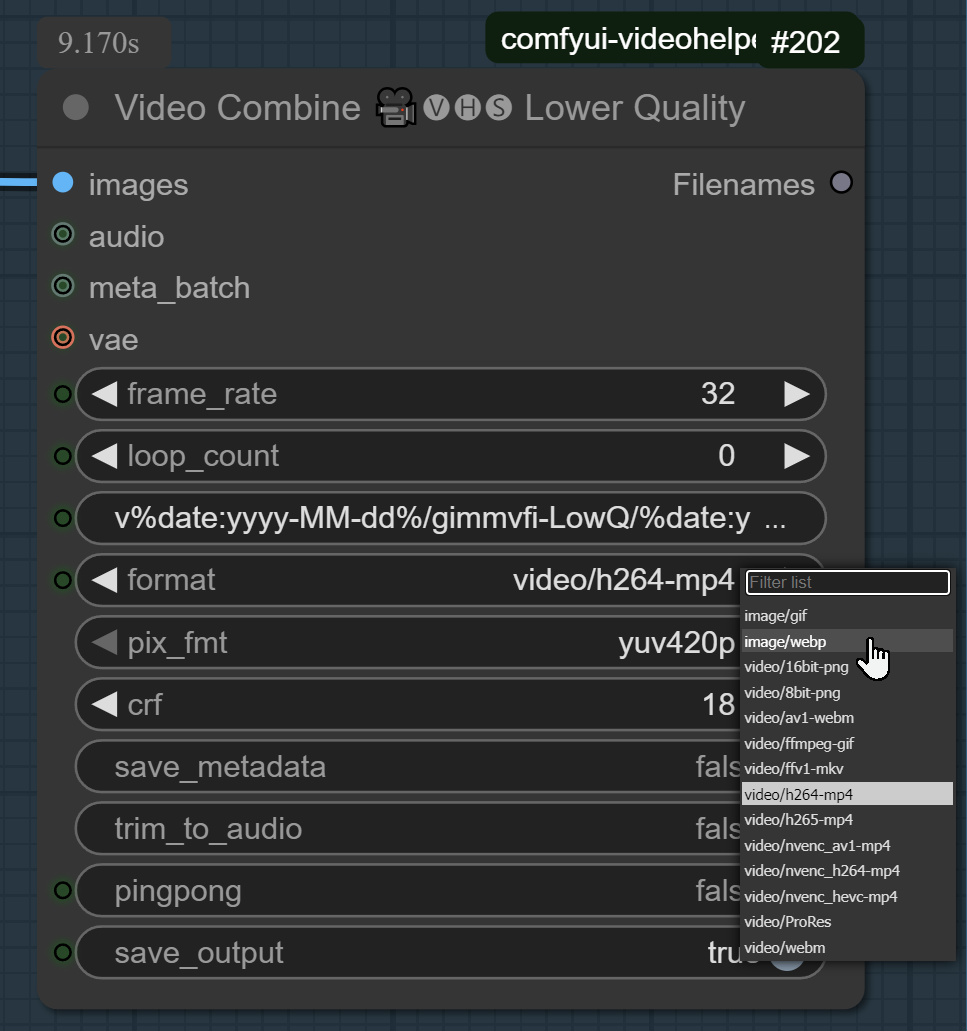Click the filename prefix text field

(x=450, y=518)
